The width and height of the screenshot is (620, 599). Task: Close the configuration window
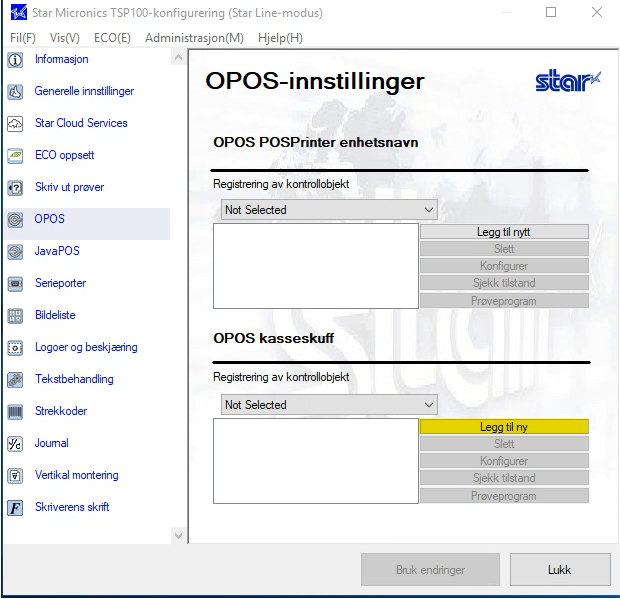(x=597, y=12)
